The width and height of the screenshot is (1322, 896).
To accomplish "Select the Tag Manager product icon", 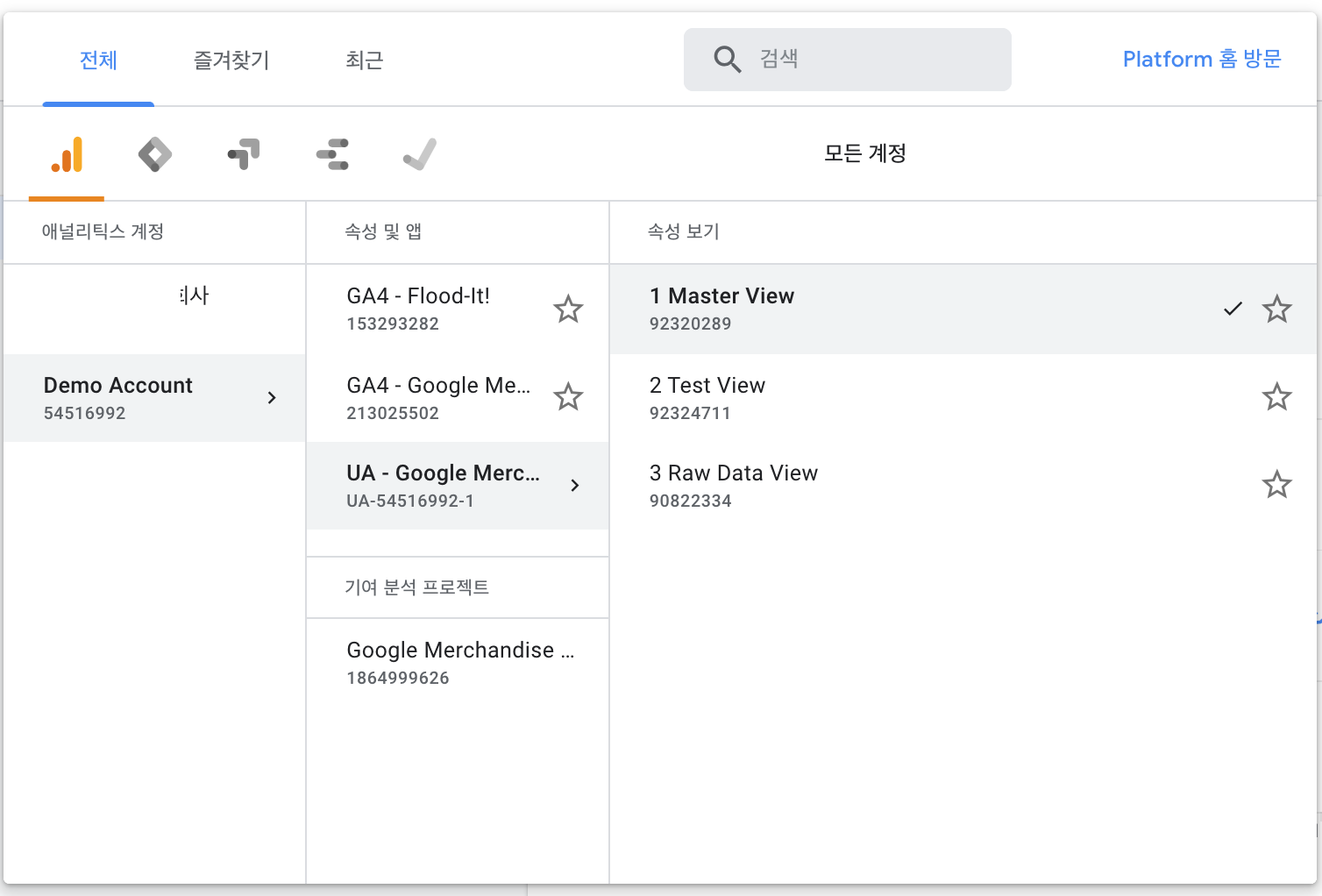I will [155, 154].
